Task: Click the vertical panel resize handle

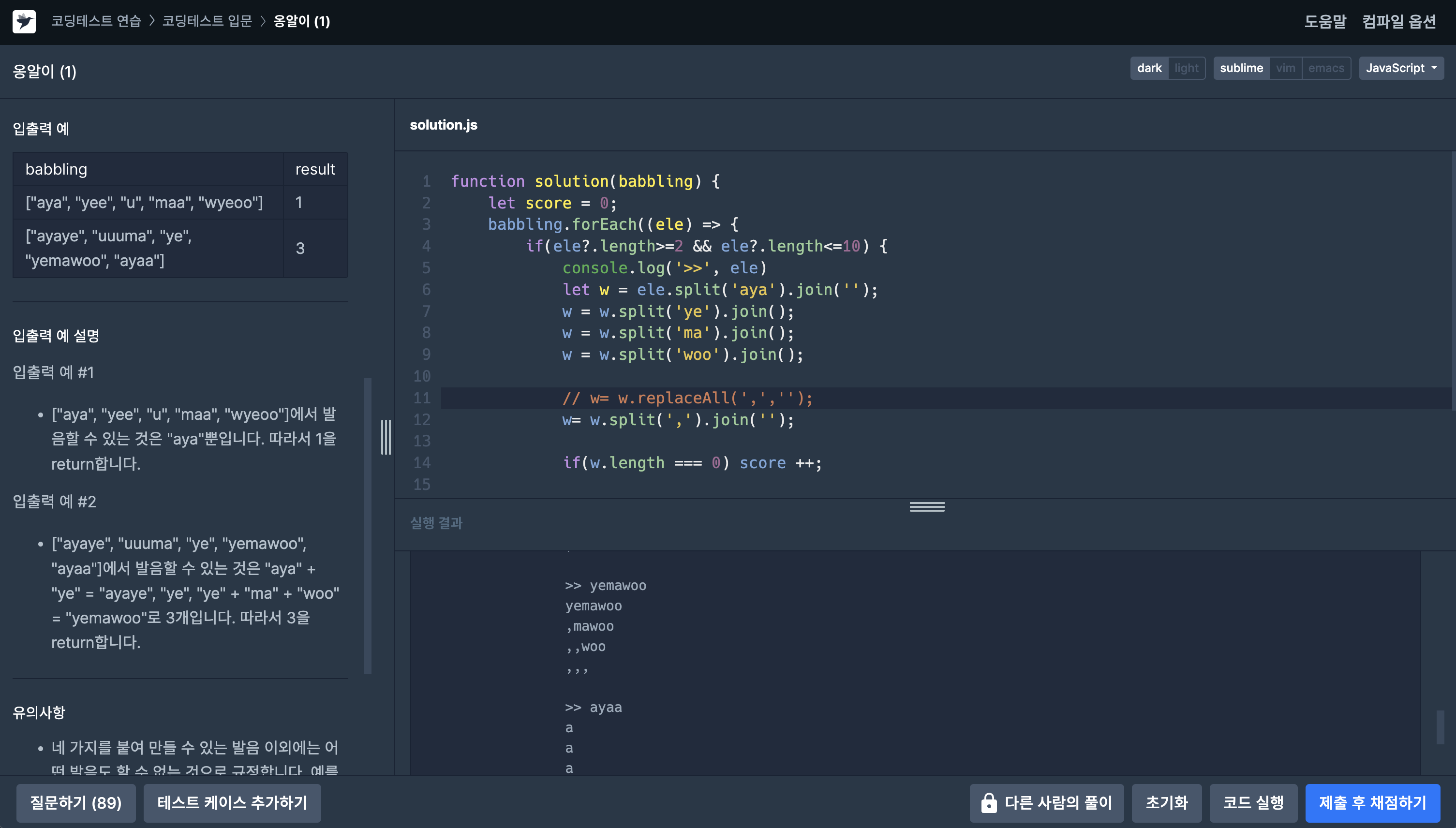Action: 386,437
